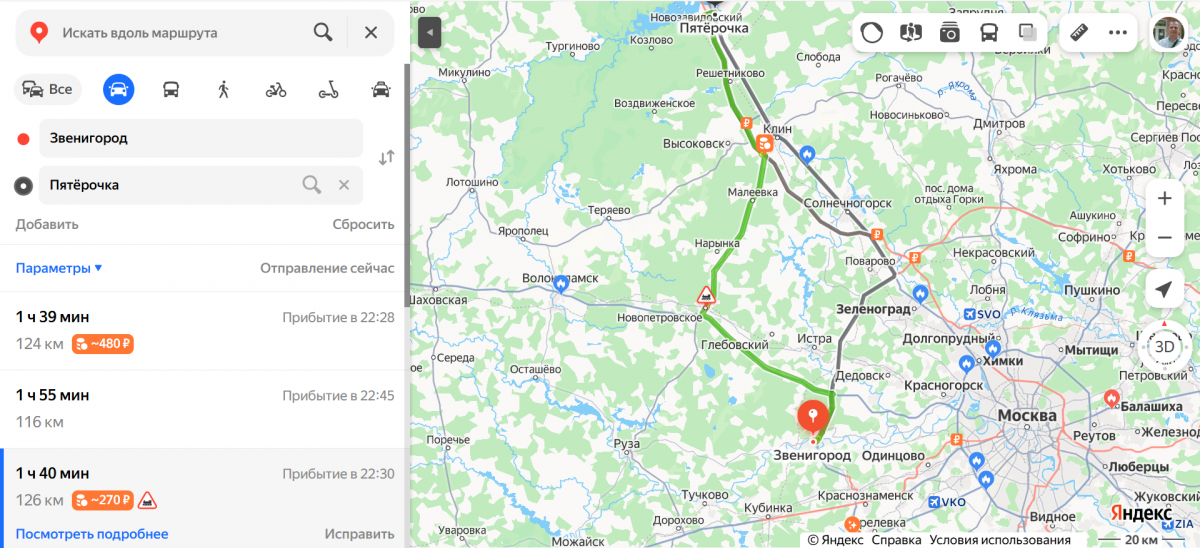The width and height of the screenshot is (1200, 548).
Task: Swap start and destination points
Action: tap(386, 158)
